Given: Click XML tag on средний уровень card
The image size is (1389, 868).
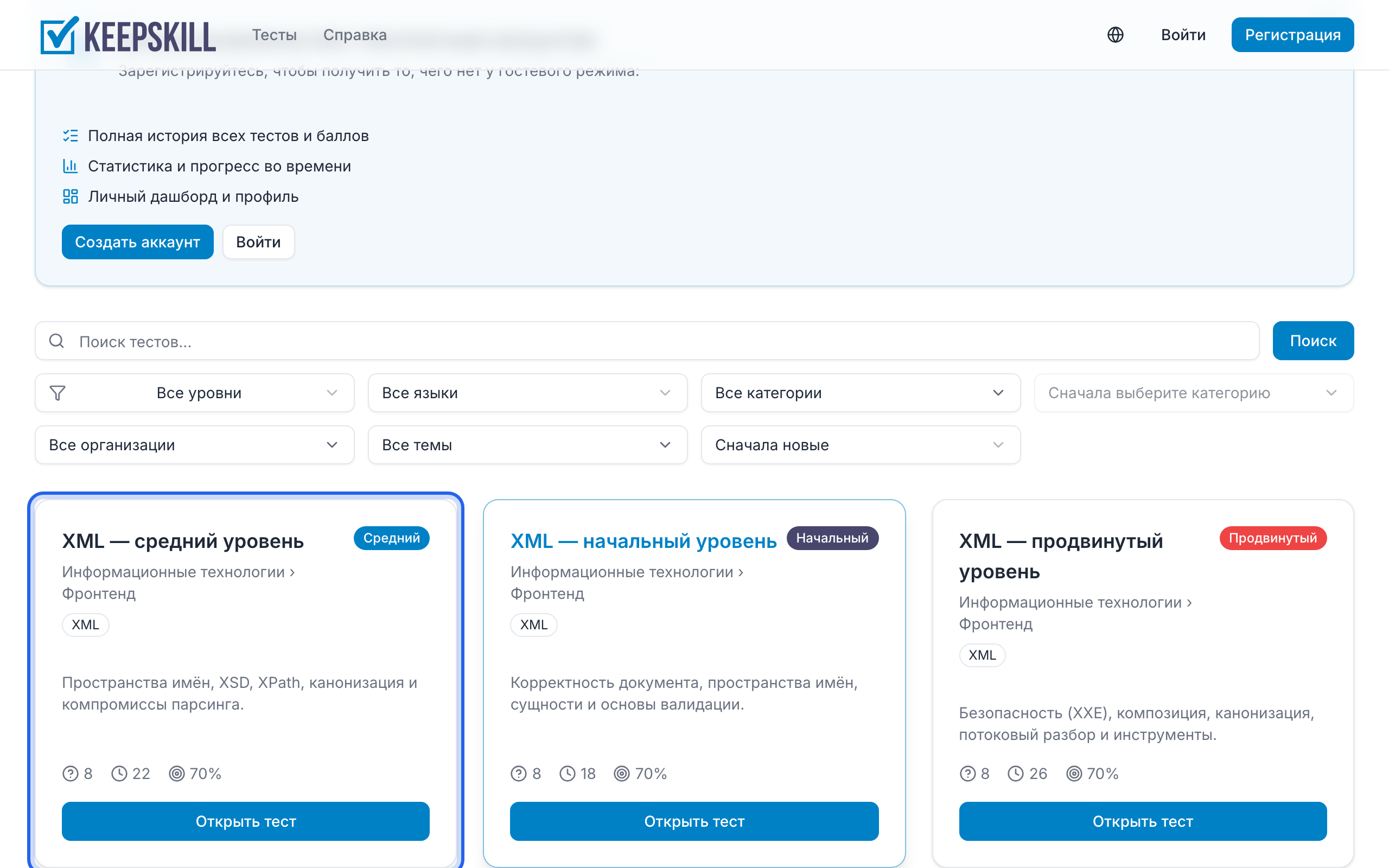Looking at the screenshot, I should coord(86,624).
